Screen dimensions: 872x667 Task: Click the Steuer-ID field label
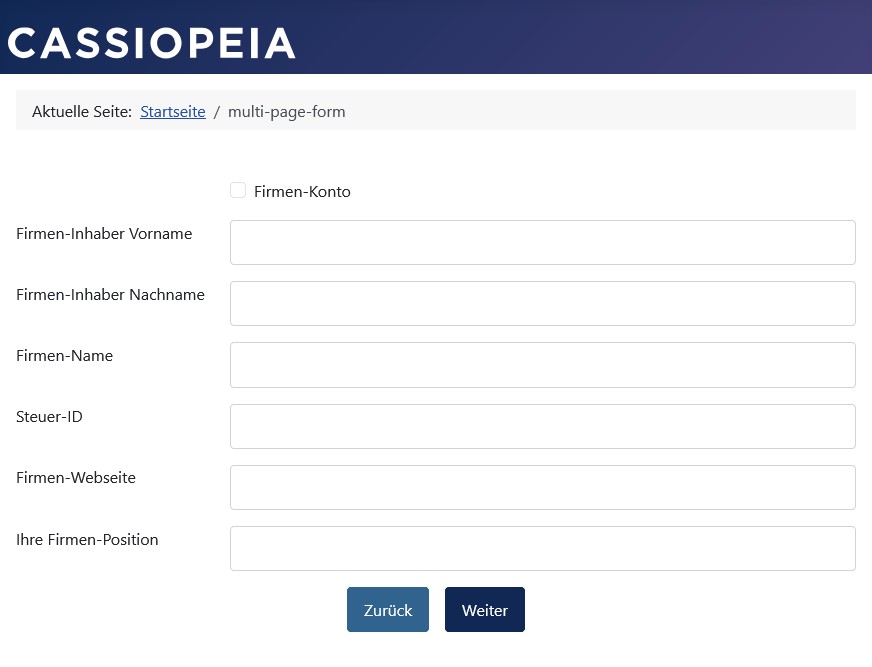click(50, 417)
